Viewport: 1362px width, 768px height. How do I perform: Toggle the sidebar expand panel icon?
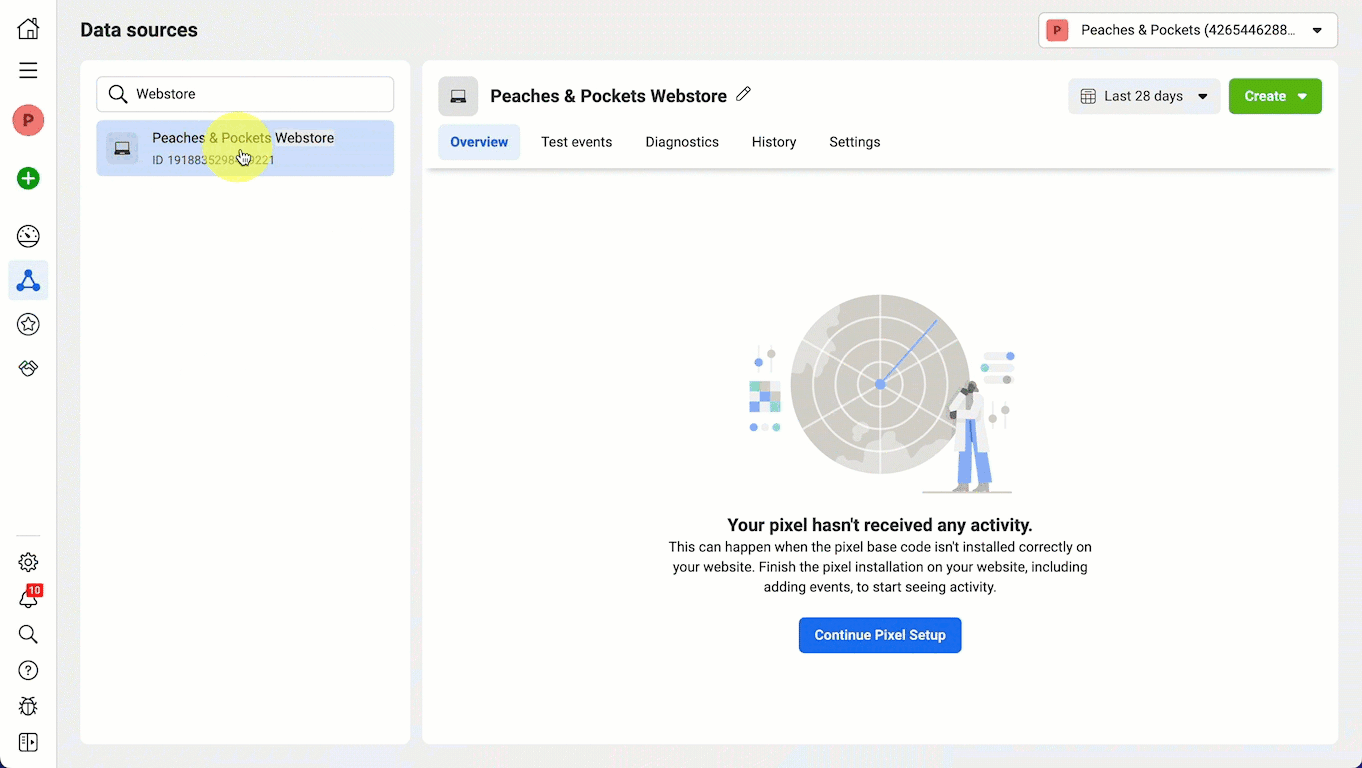(28, 742)
